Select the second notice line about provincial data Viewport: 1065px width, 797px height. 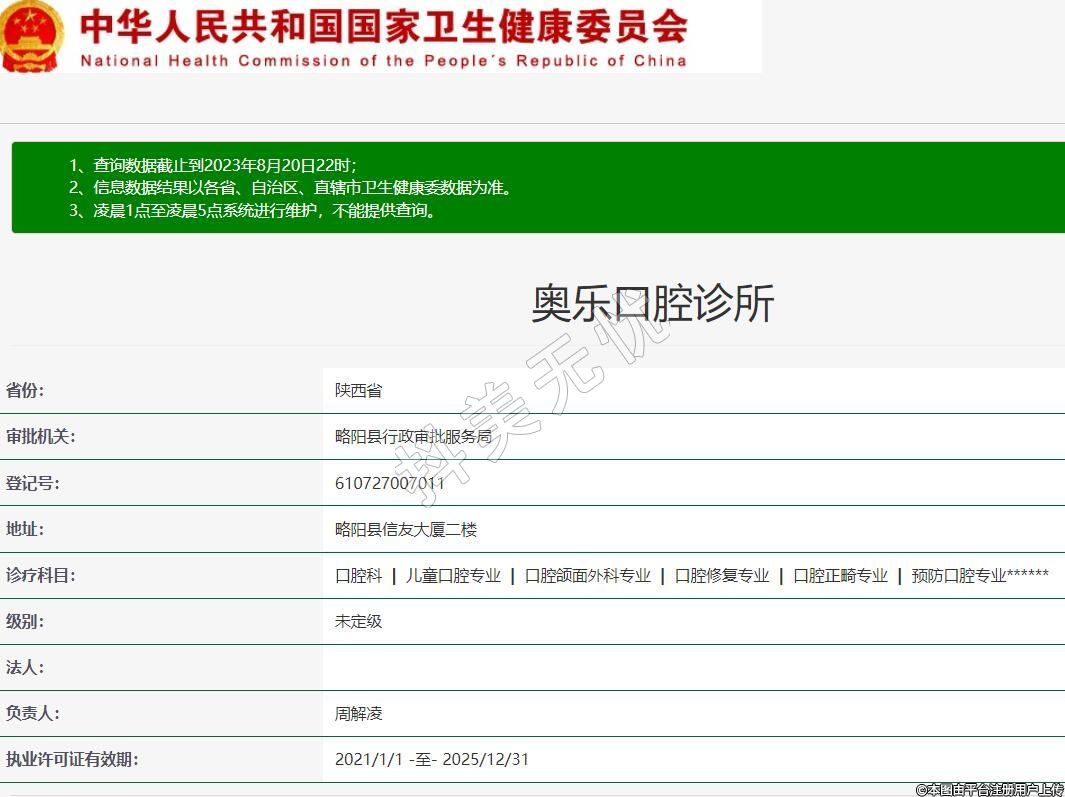coord(290,188)
